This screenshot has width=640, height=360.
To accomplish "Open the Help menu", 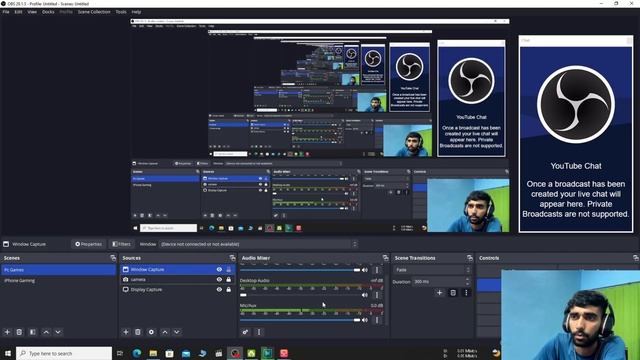I will click(136, 12).
